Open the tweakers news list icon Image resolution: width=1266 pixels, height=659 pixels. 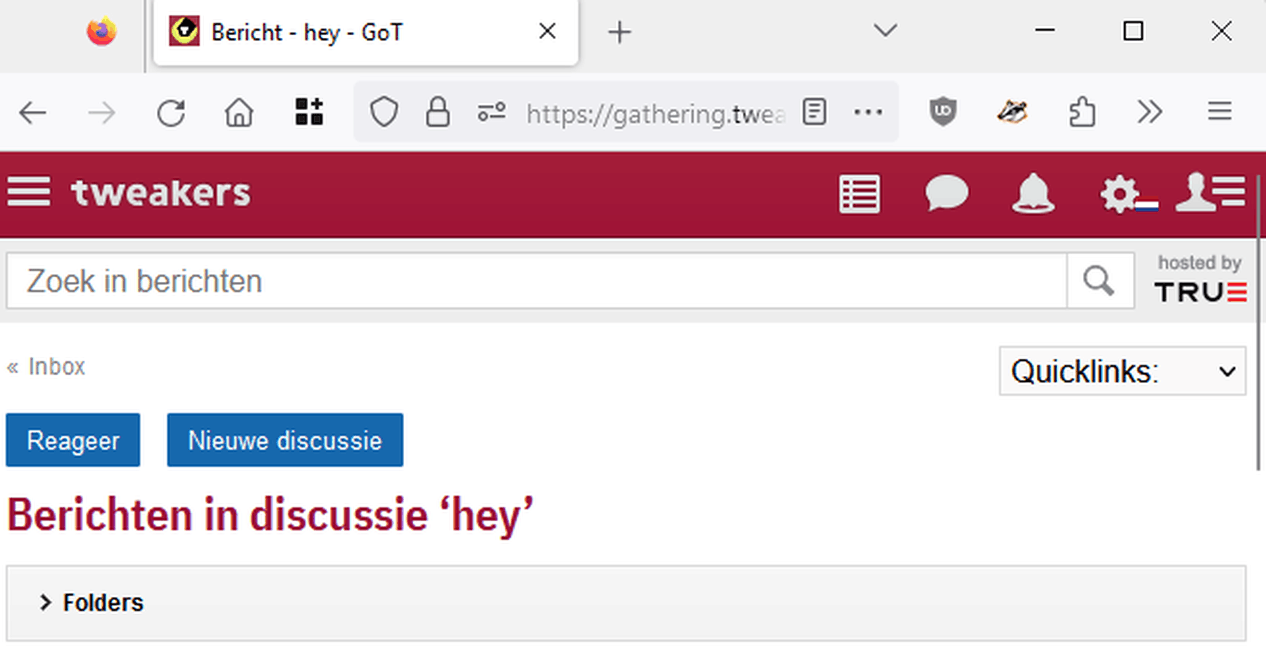(859, 194)
